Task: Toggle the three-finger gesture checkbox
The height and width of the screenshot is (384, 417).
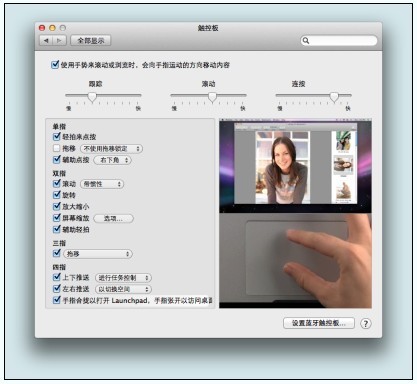Action: pos(57,253)
